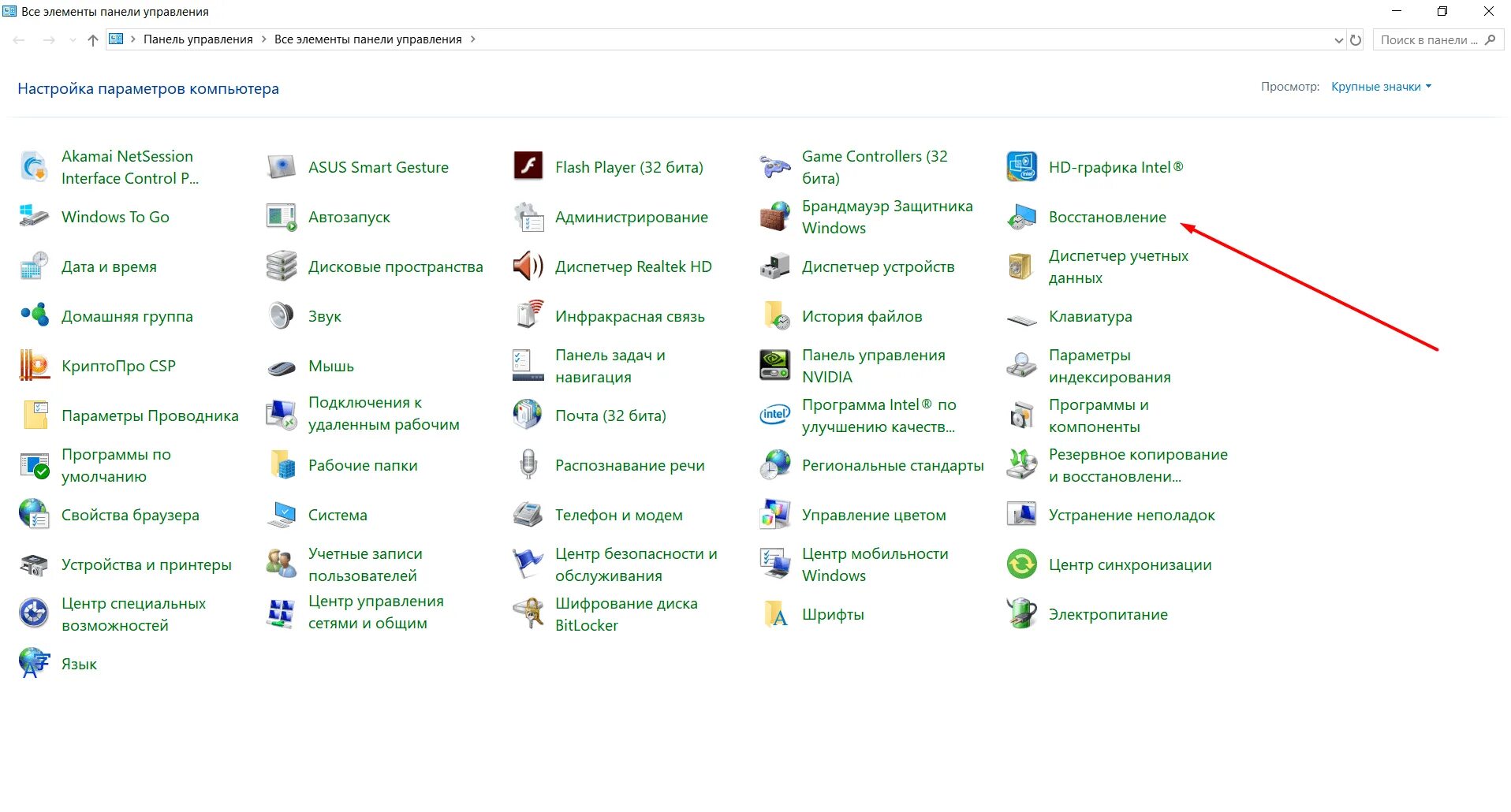This screenshot has width=1511, height=812.
Task: Open the Почта (32 бита) icon
Action: pyautogui.click(x=528, y=415)
